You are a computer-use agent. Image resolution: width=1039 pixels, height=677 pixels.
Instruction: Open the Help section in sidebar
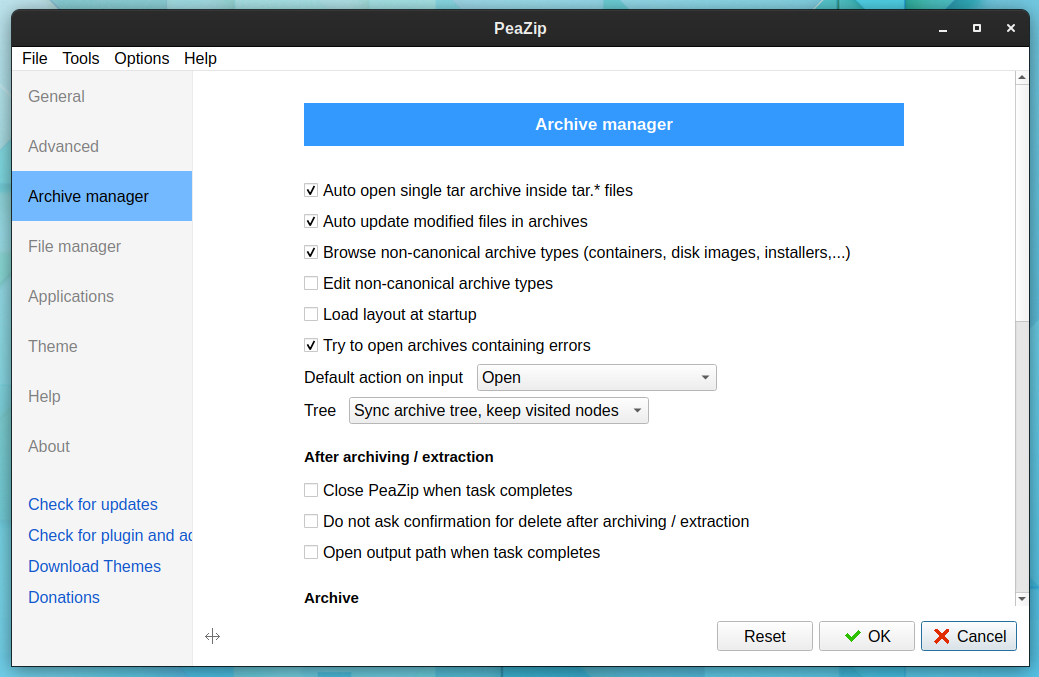[102, 397]
